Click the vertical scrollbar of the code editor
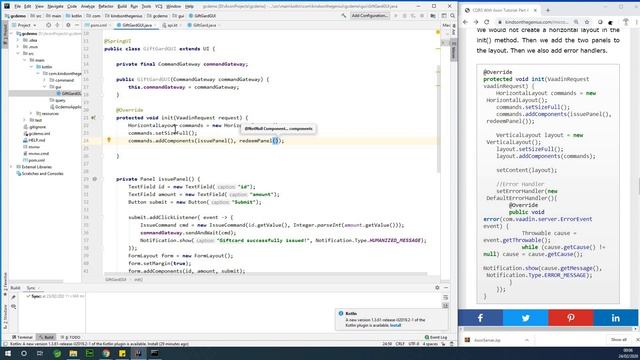The image size is (640, 360). pyautogui.click(x=438, y=118)
